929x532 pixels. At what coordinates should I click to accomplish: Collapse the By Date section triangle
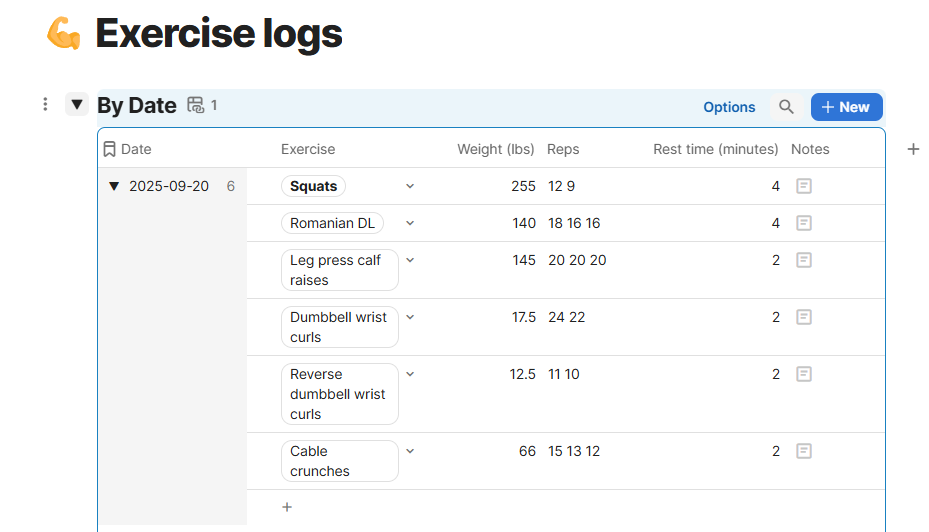click(x=76, y=105)
